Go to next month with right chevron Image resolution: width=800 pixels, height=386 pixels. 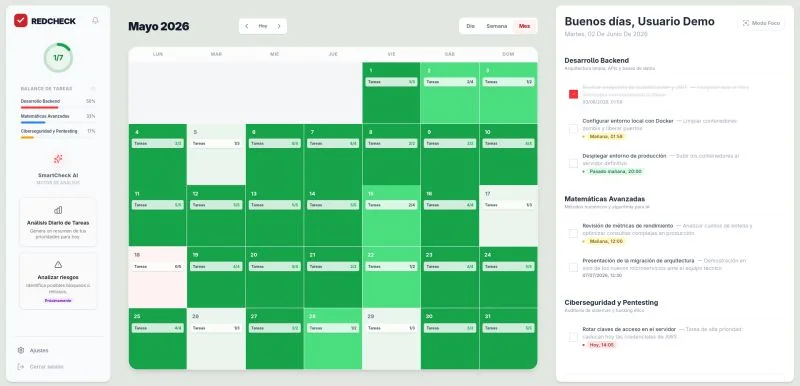(279, 26)
